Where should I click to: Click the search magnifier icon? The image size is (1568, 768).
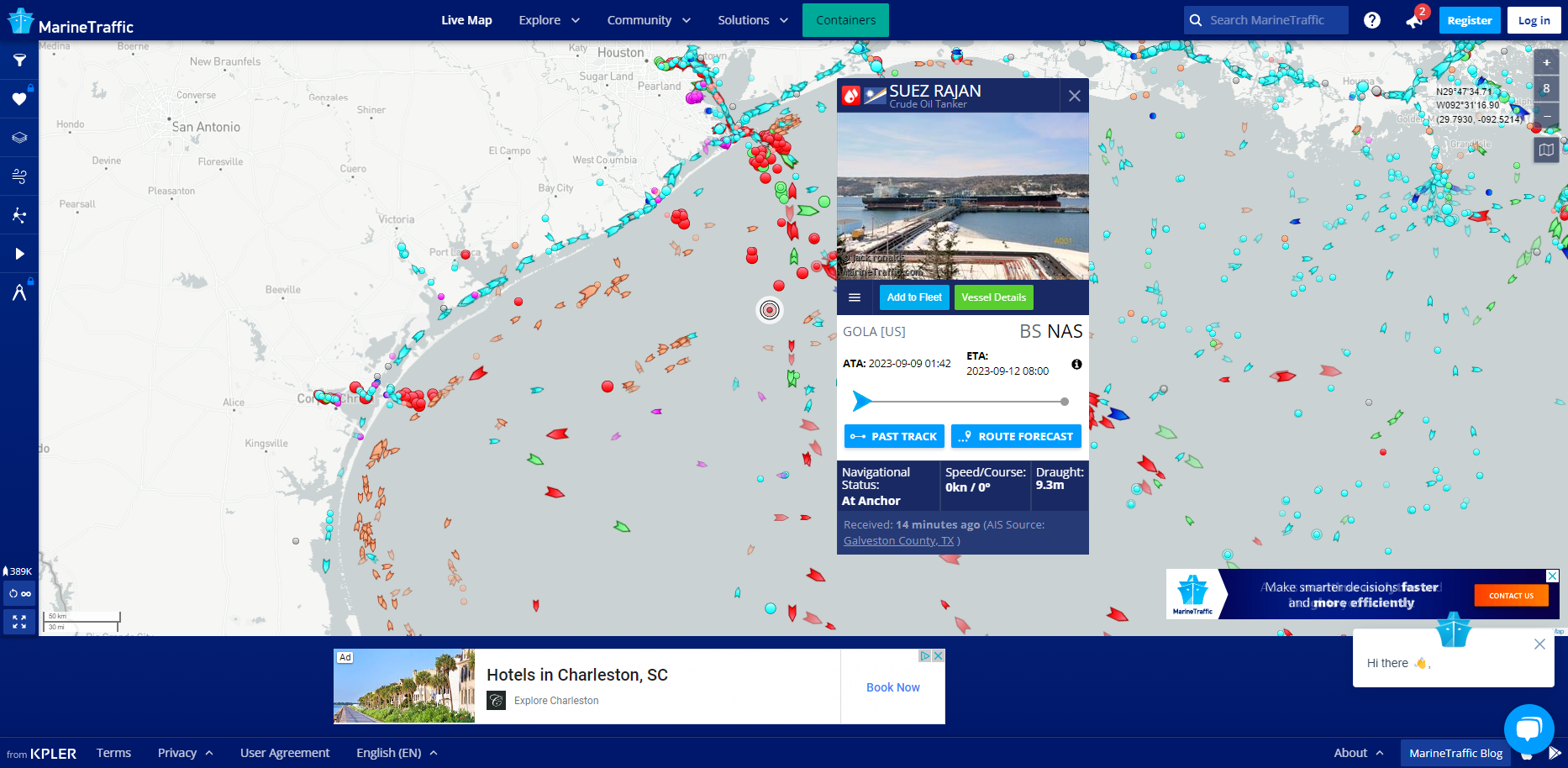(x=1196, y=20)
